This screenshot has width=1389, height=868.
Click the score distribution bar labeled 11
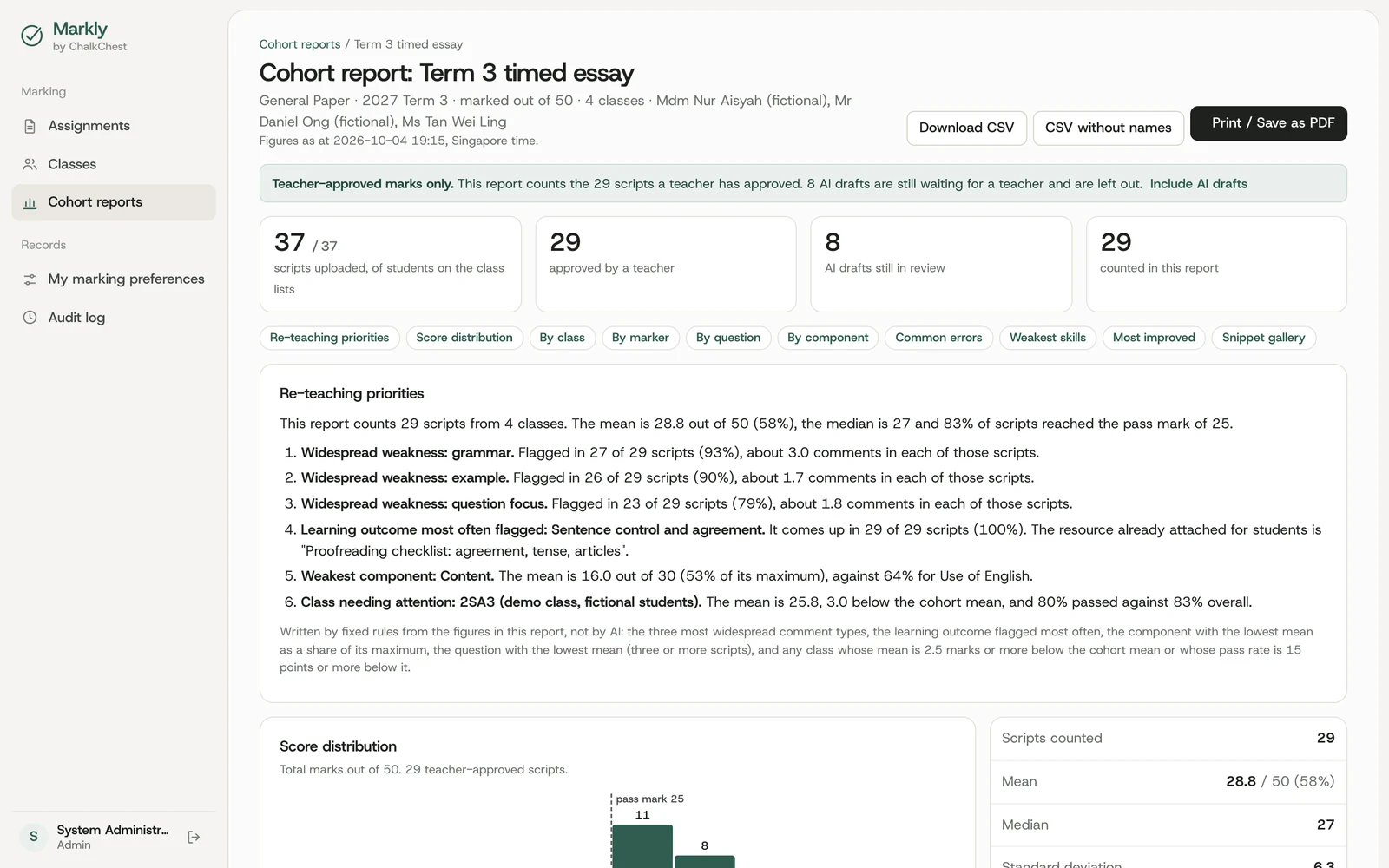642,846
